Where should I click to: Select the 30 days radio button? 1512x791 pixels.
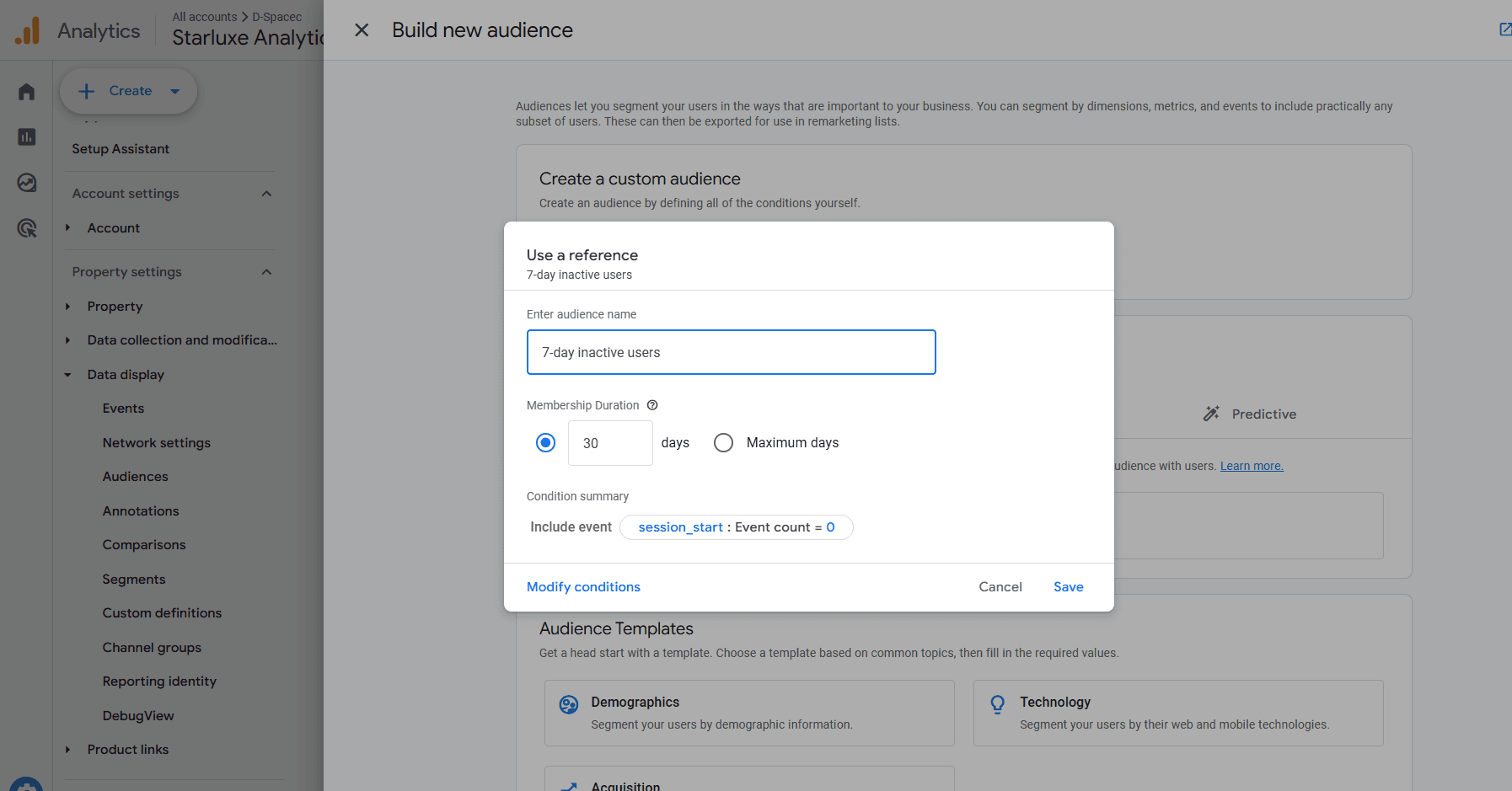coord(546,442)
